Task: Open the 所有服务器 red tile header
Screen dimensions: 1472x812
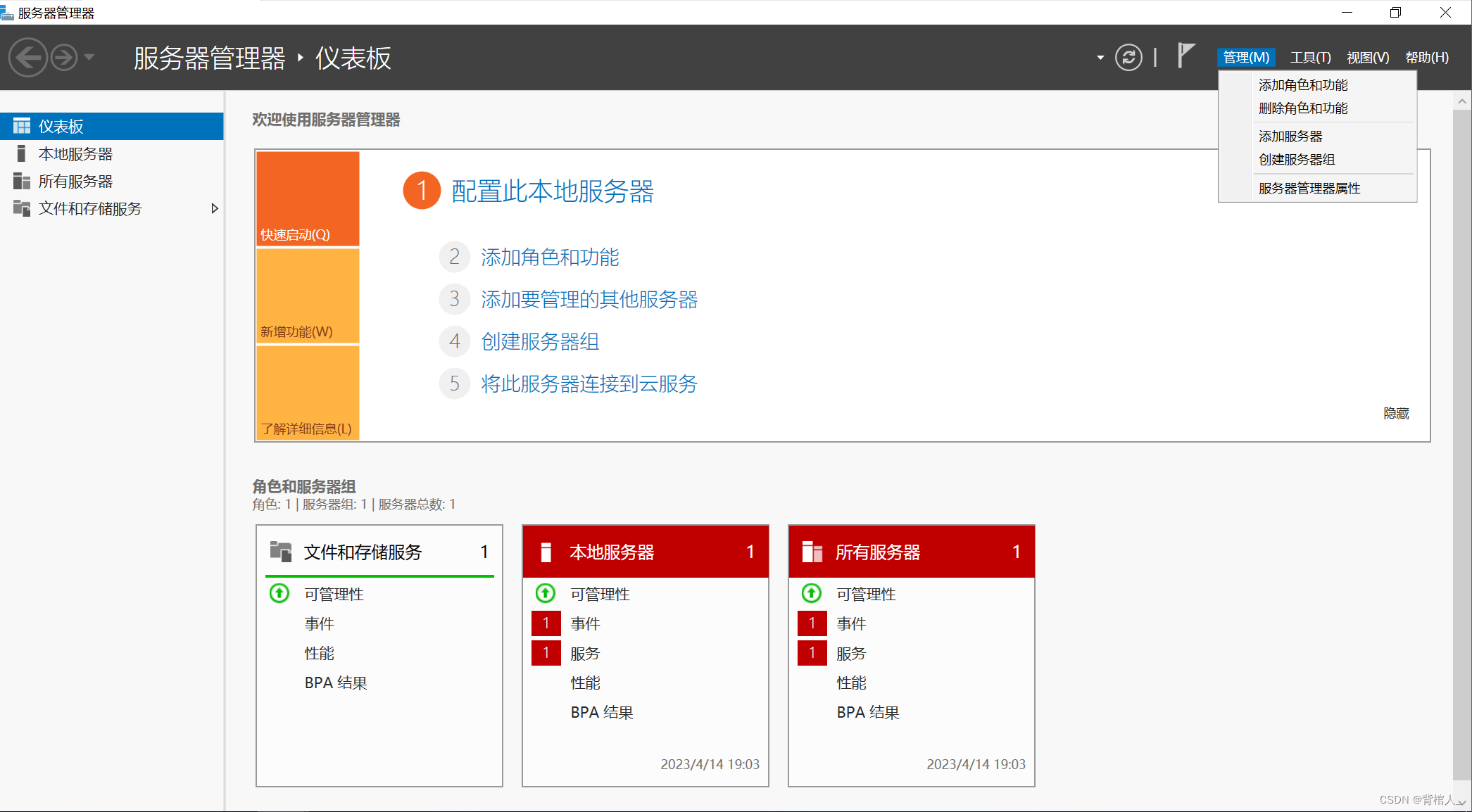Action: [912, 552]
